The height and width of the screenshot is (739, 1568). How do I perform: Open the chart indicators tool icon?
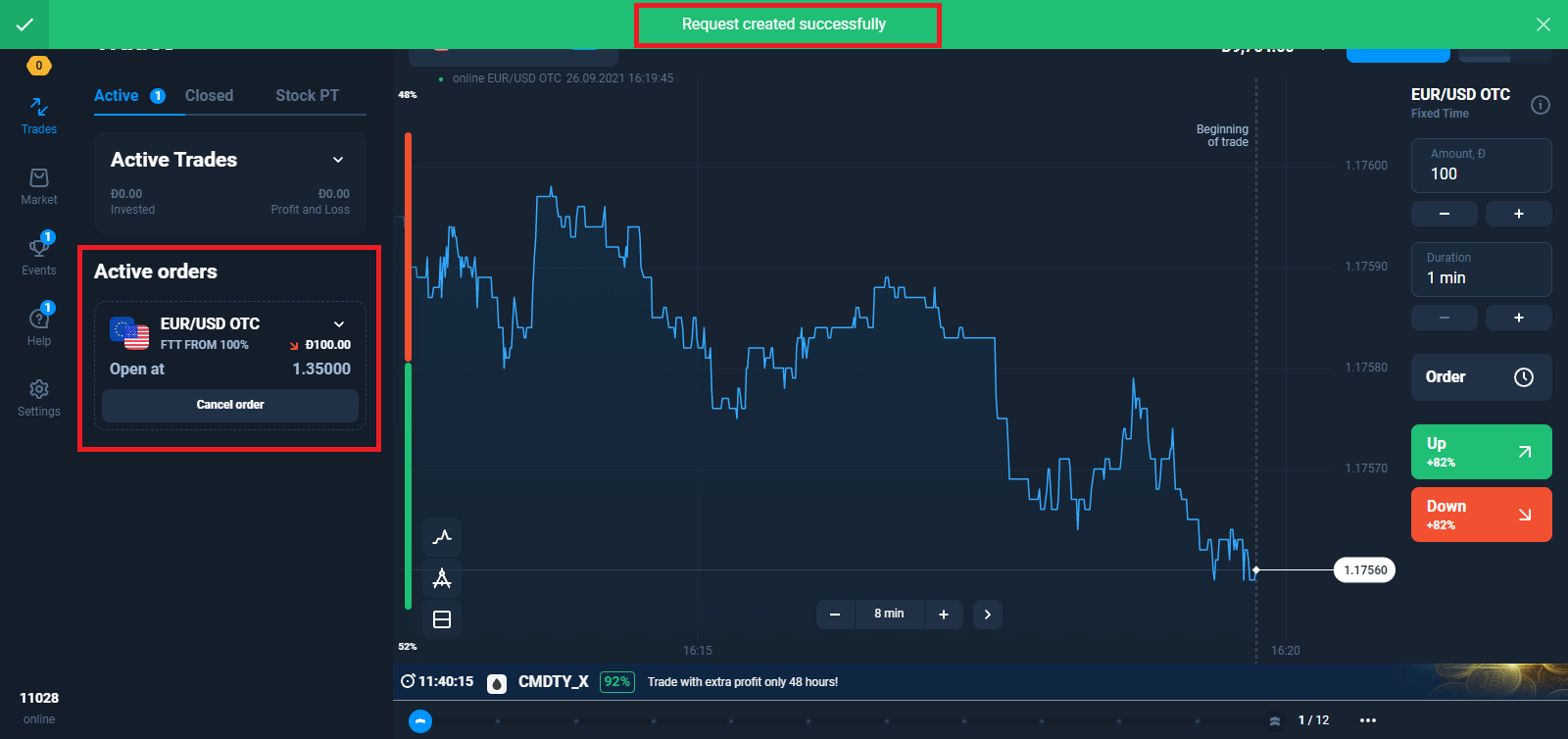tap(442, 536)
